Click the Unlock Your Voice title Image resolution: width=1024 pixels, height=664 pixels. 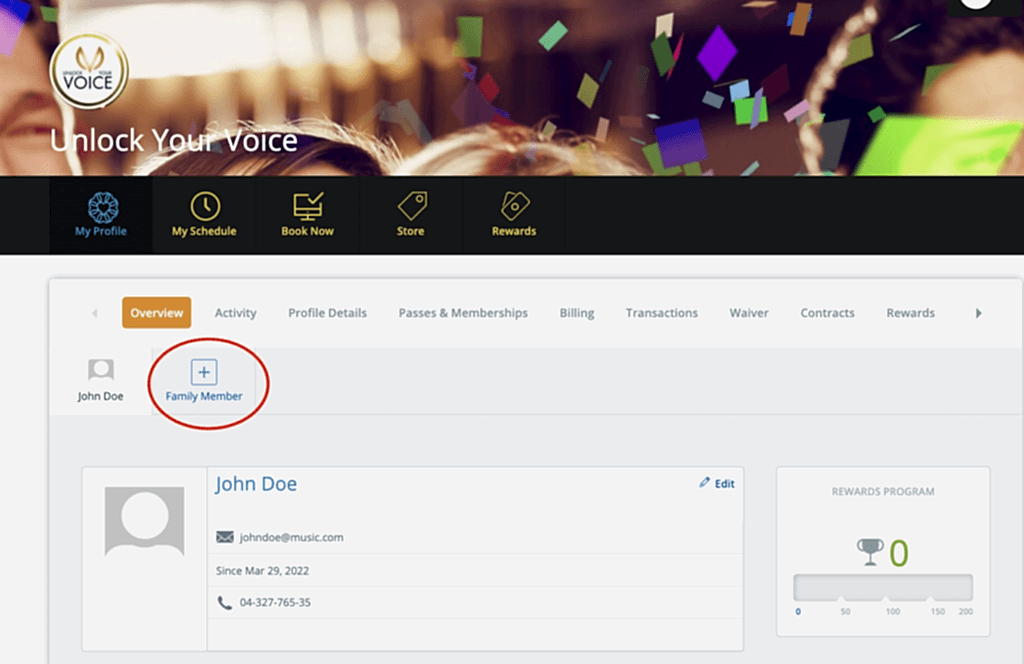coord(174,140)
